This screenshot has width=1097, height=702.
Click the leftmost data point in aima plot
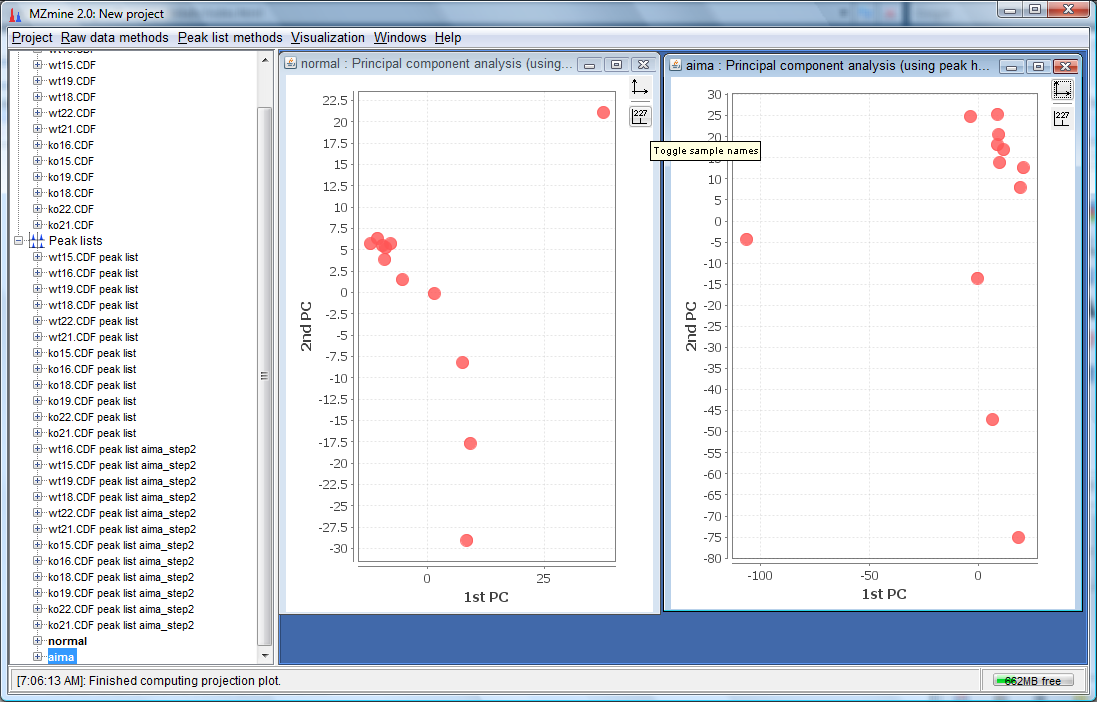pyautogui.click(x=746, y=239)
